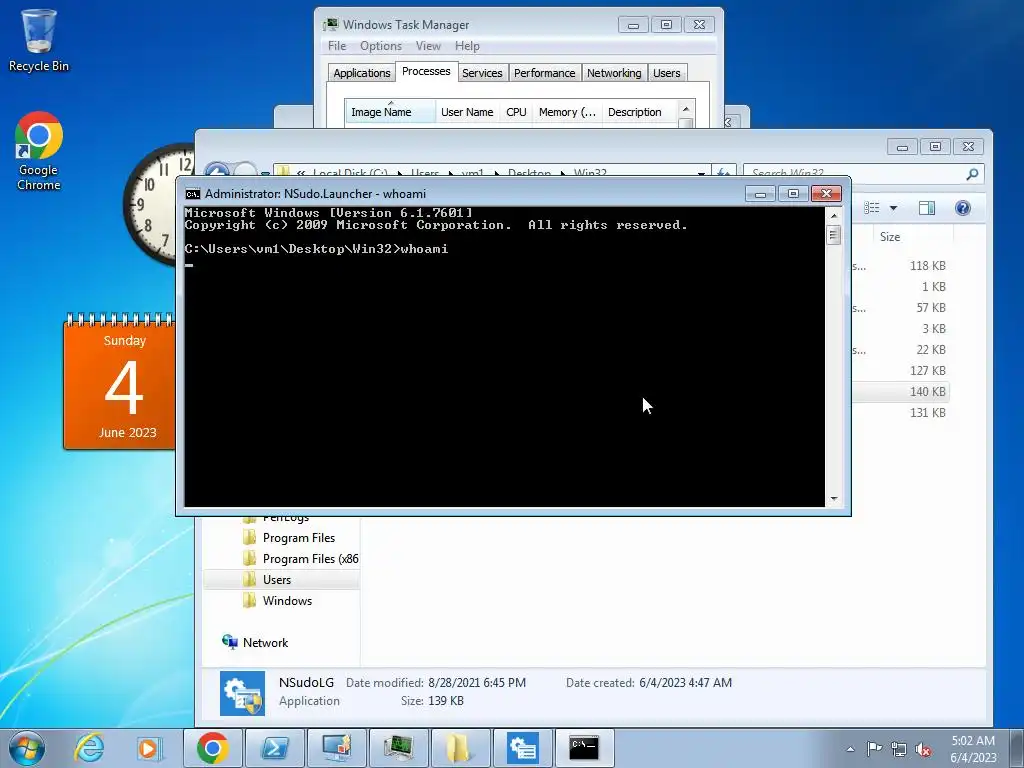Viewport: 1024px width, 768px height.
Task: Click NSudoLG application icon in details pane
Action: (x=242, y=693)
